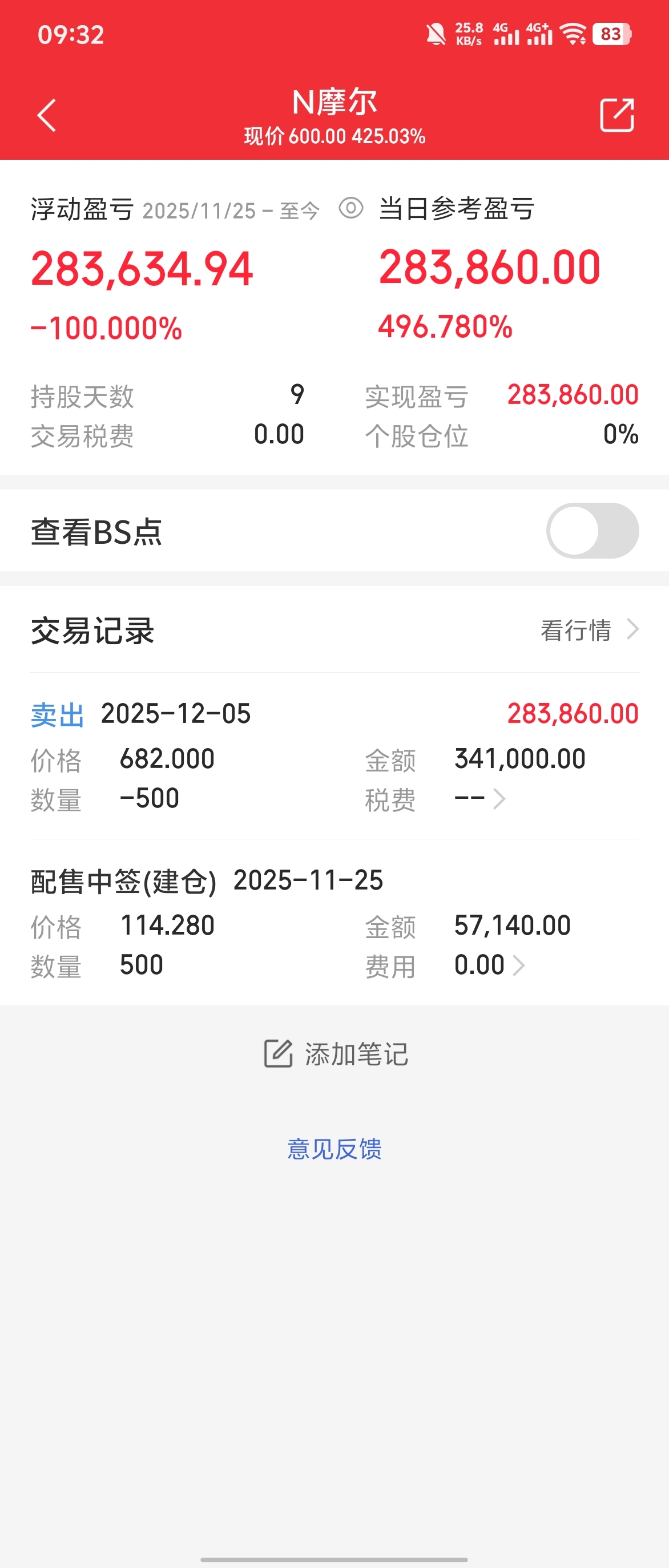Tap the 交易记录 section header
Viewport: 669px width, 1568px height.
point(92,631)
